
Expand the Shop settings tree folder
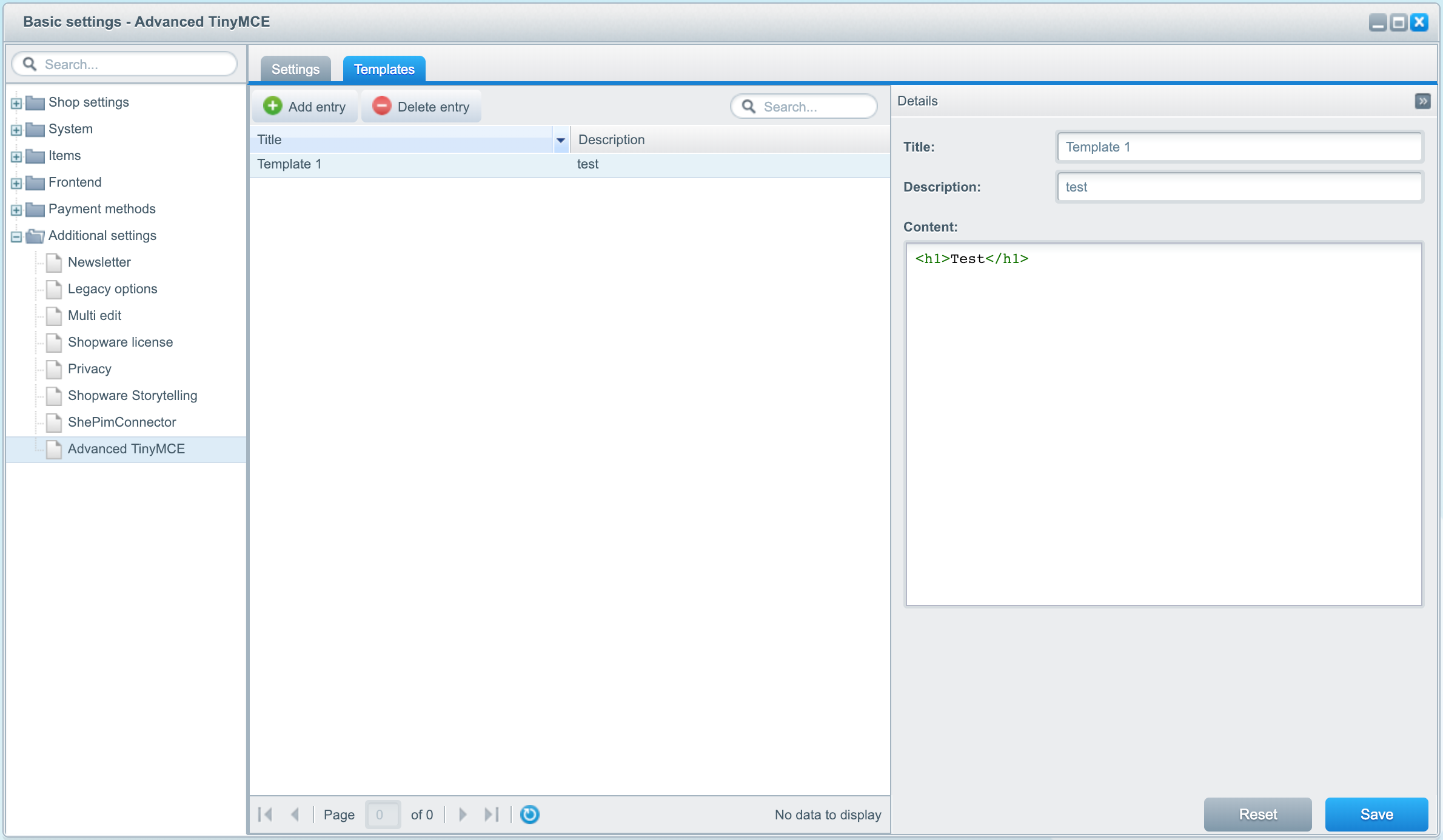[17, 102]
